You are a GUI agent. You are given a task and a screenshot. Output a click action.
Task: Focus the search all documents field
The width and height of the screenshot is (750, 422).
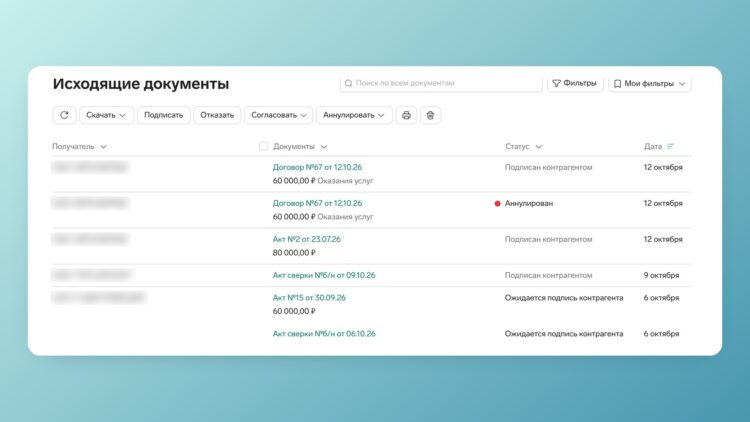pyautogui.click(x=441, y=83)
